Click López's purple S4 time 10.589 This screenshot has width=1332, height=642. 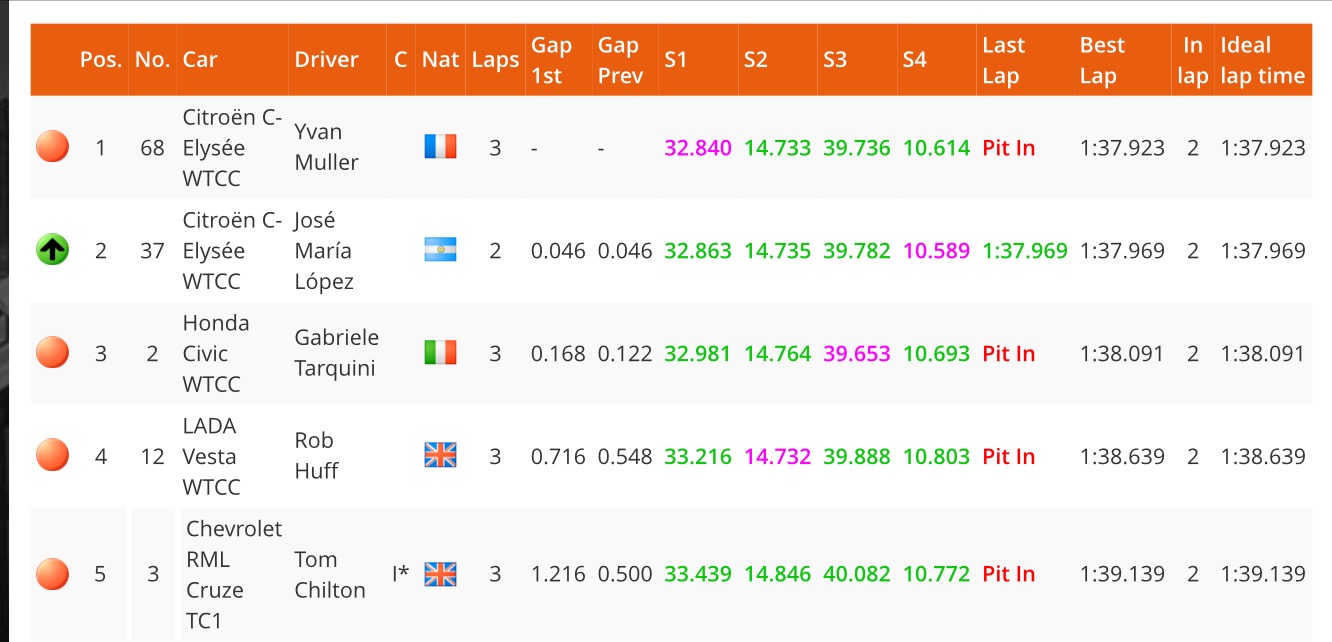pyautogui.click(x=936, y=251)
